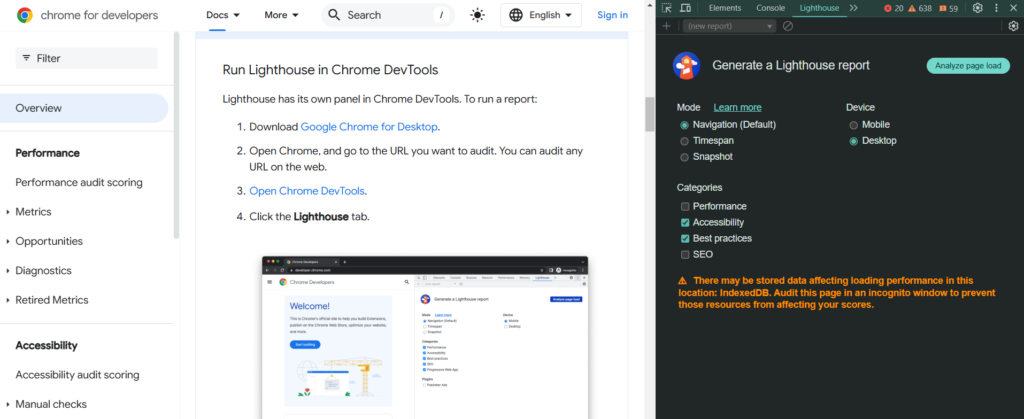Screen dimensions: 1024x419
Task: Open the Learn more link beside Mode
Action: [x=737, y=107]
